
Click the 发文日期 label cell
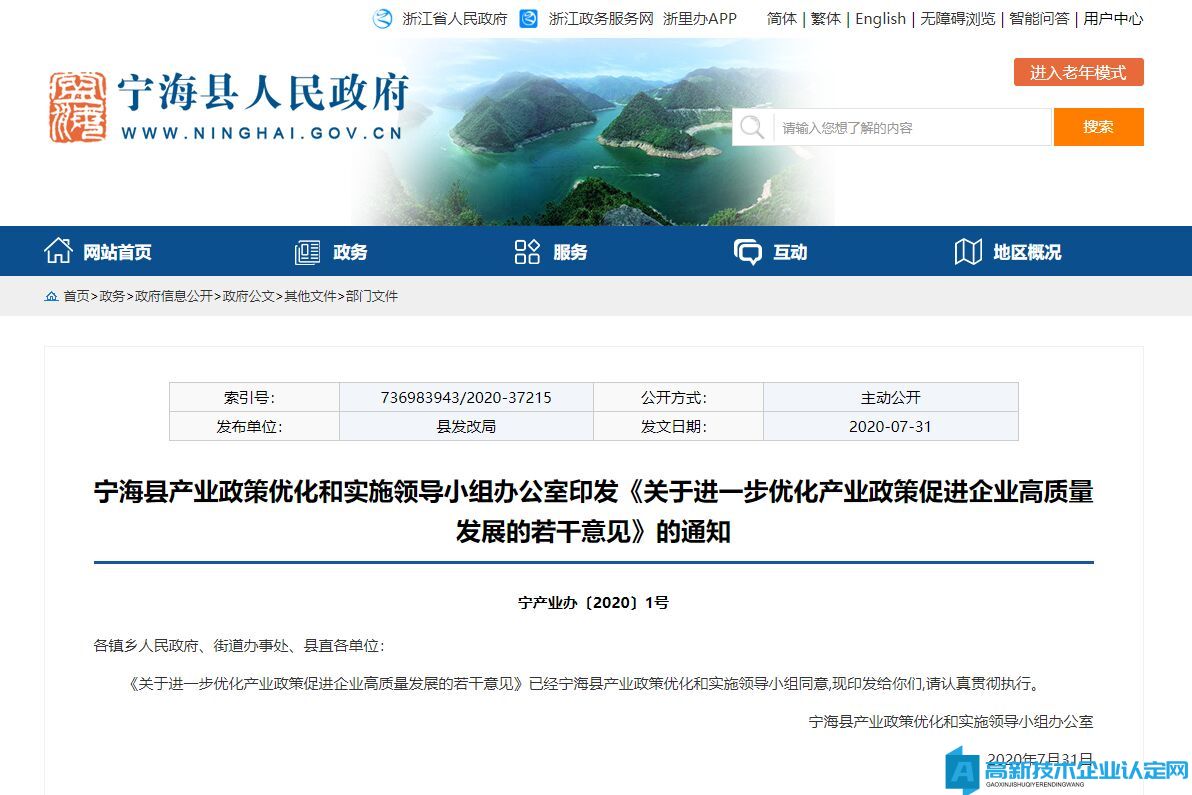678,426
